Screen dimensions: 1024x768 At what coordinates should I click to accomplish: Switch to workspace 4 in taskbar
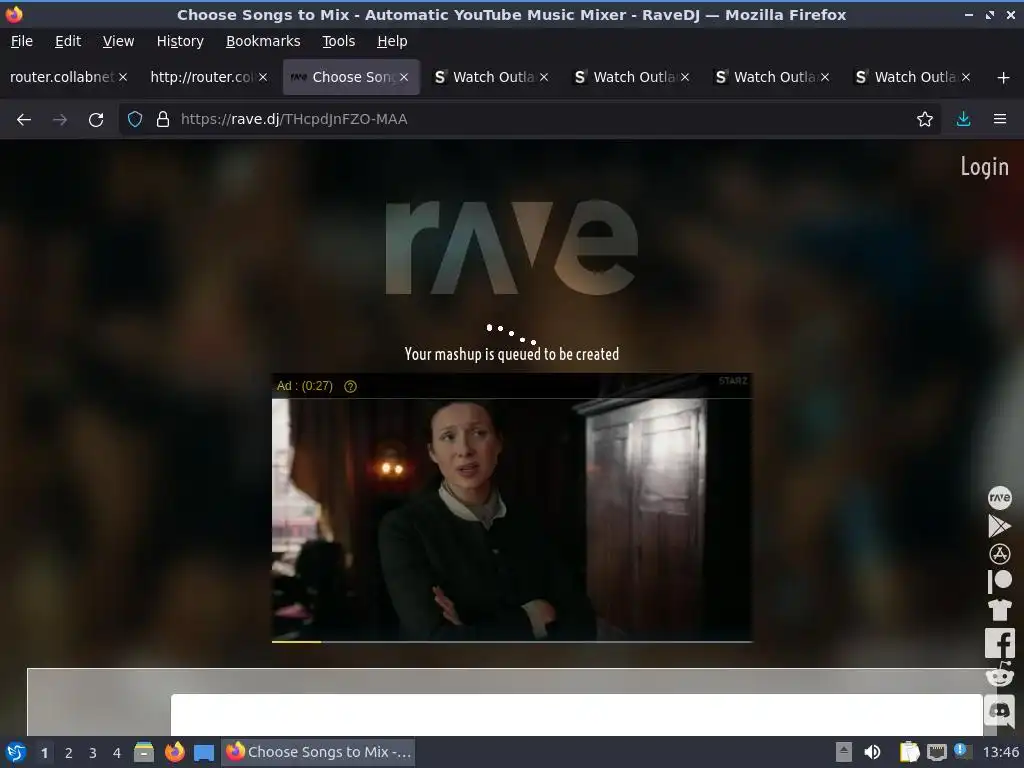click(116, 753)
